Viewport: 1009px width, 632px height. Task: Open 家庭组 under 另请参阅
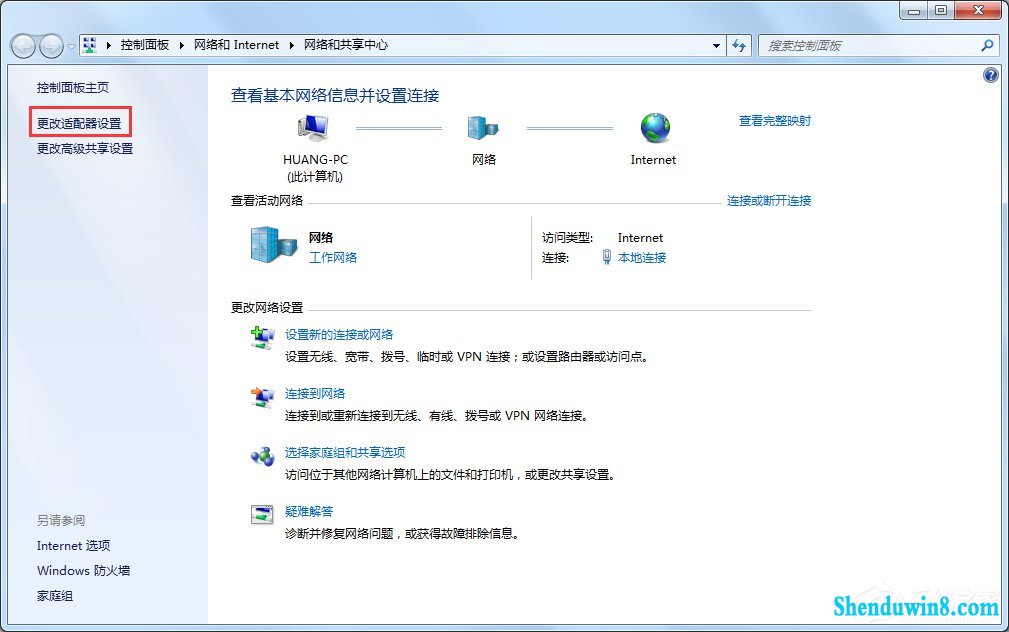[55, 596]
